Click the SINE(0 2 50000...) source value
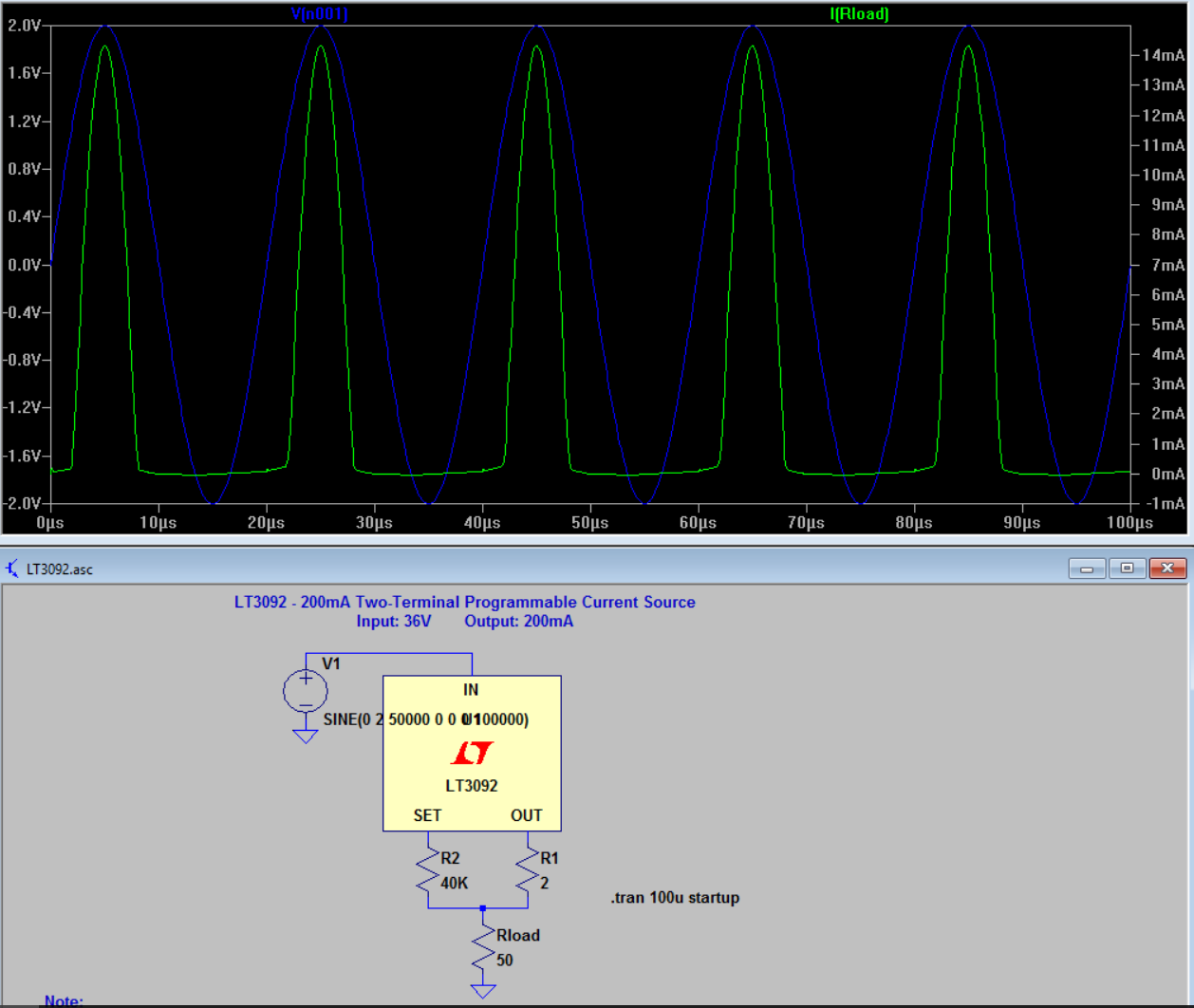The image size is (1194, 1008). [x=426, y=719]
